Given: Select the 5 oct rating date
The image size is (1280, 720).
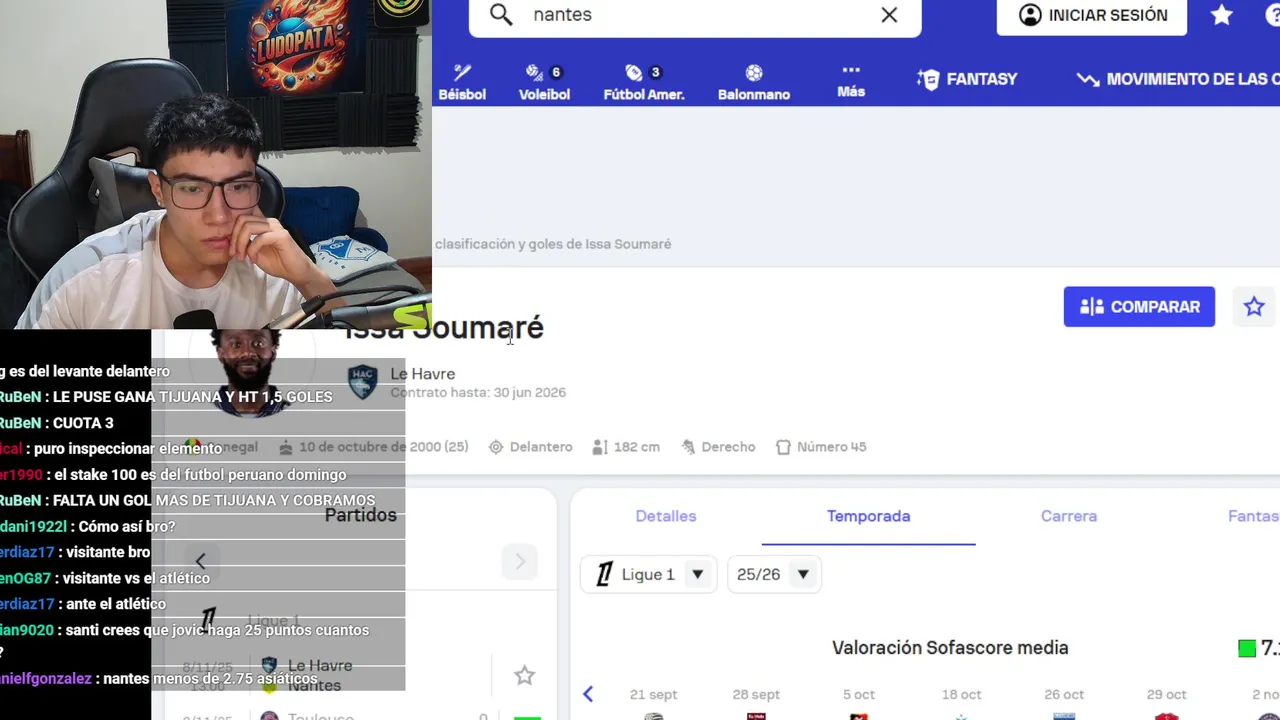Looking at the screenshot, I should [x=858, y=694].
